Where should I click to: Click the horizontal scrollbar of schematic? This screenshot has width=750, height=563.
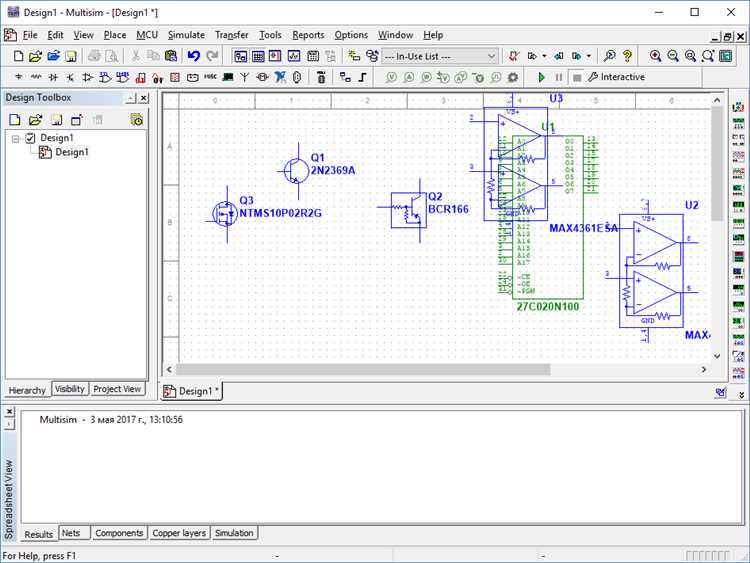[x=363, y=369]
